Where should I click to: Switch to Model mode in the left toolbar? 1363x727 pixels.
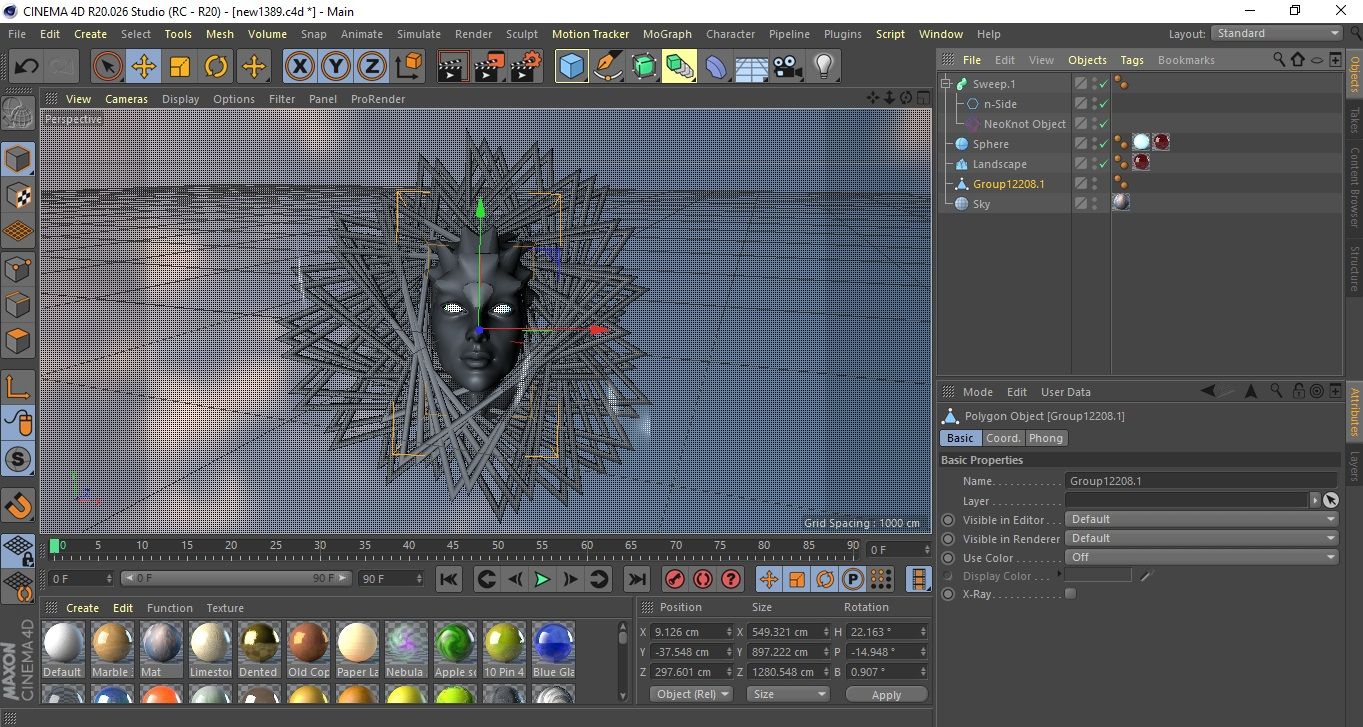(x=18, y=159)
